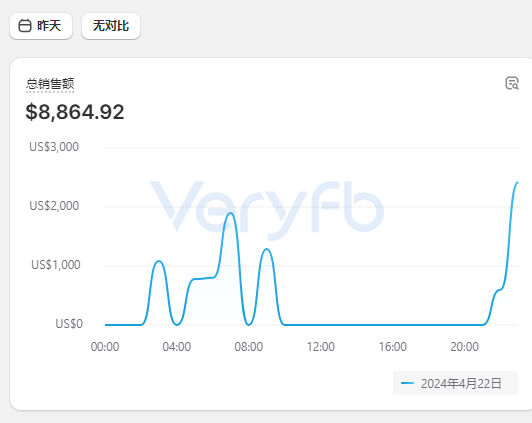The width and height of the screenshot is (532, 423).
Task: Toggle the 2024年4月22日 legend entry
Action: [x=455, y=383]
